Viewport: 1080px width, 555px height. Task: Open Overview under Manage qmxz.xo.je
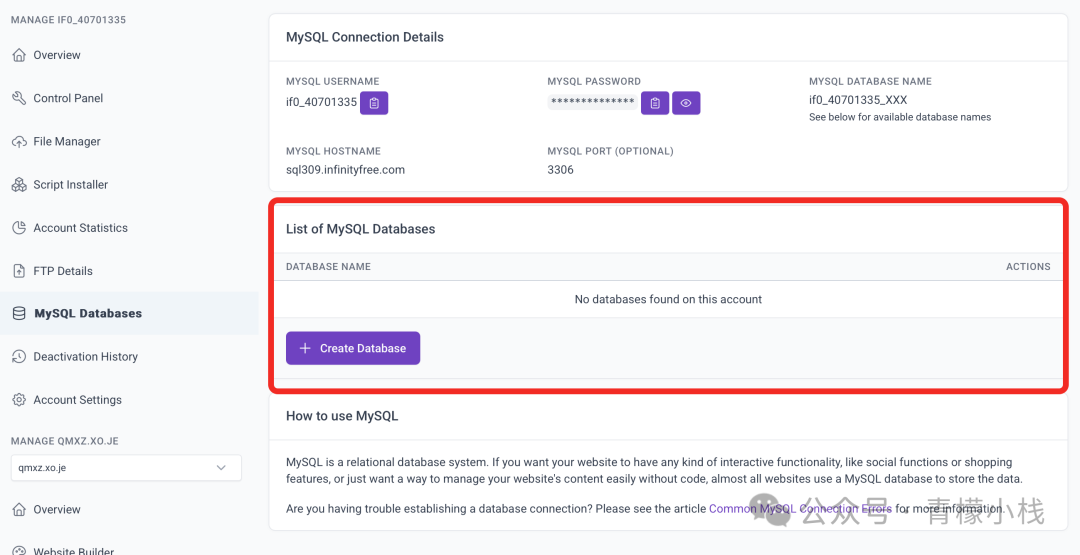[x=57, y=510]
